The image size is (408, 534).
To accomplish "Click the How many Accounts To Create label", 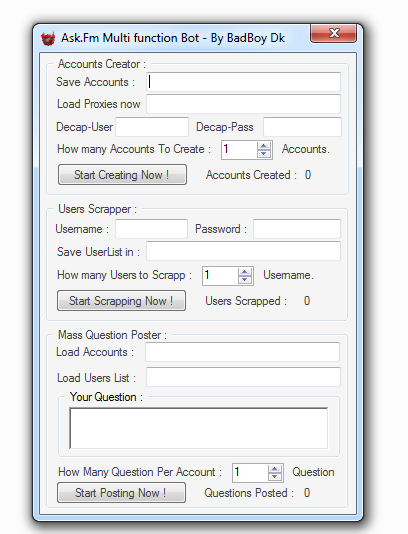I will pos(134,149).
